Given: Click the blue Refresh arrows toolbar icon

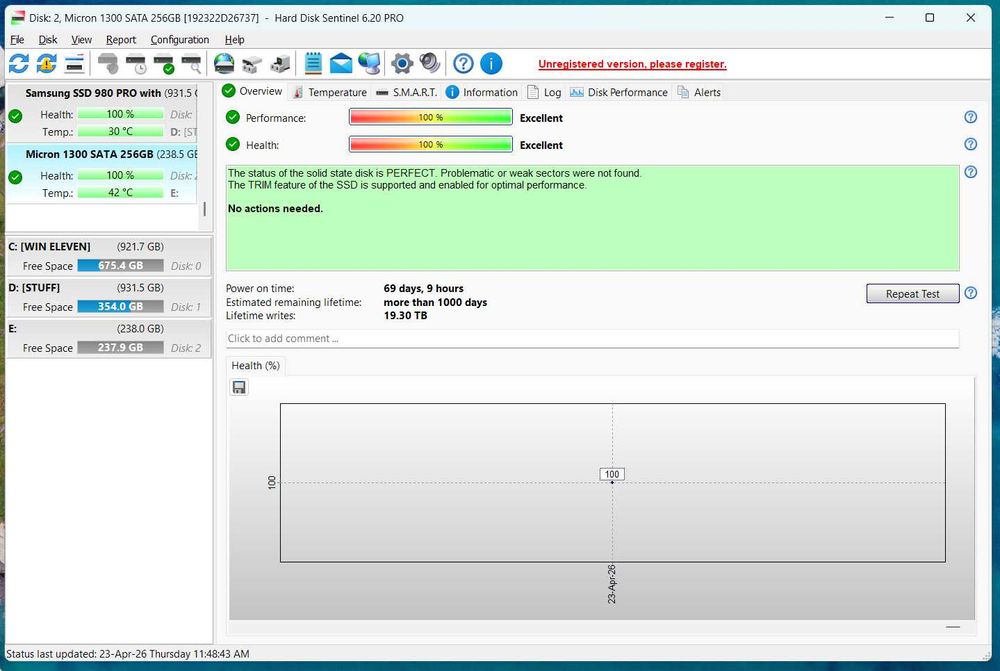Looking at the screenshot, I should pyautogui.click(x=18, y=63).
